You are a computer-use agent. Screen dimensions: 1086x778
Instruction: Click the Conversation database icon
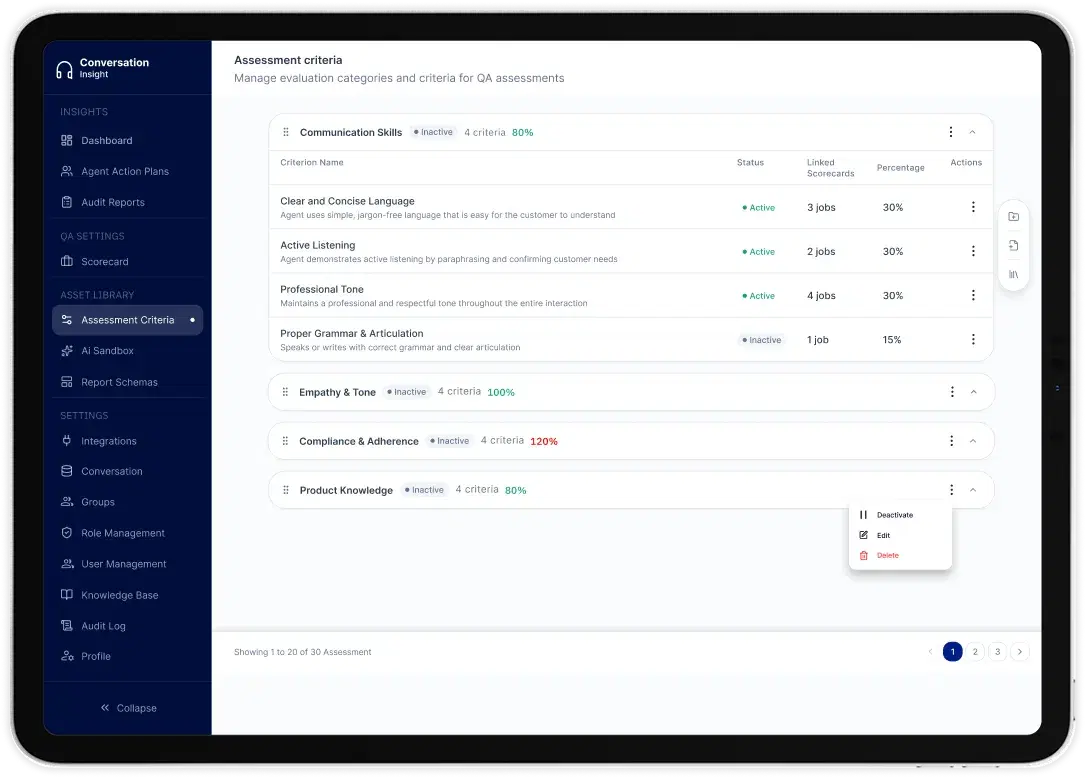point(66,471)
